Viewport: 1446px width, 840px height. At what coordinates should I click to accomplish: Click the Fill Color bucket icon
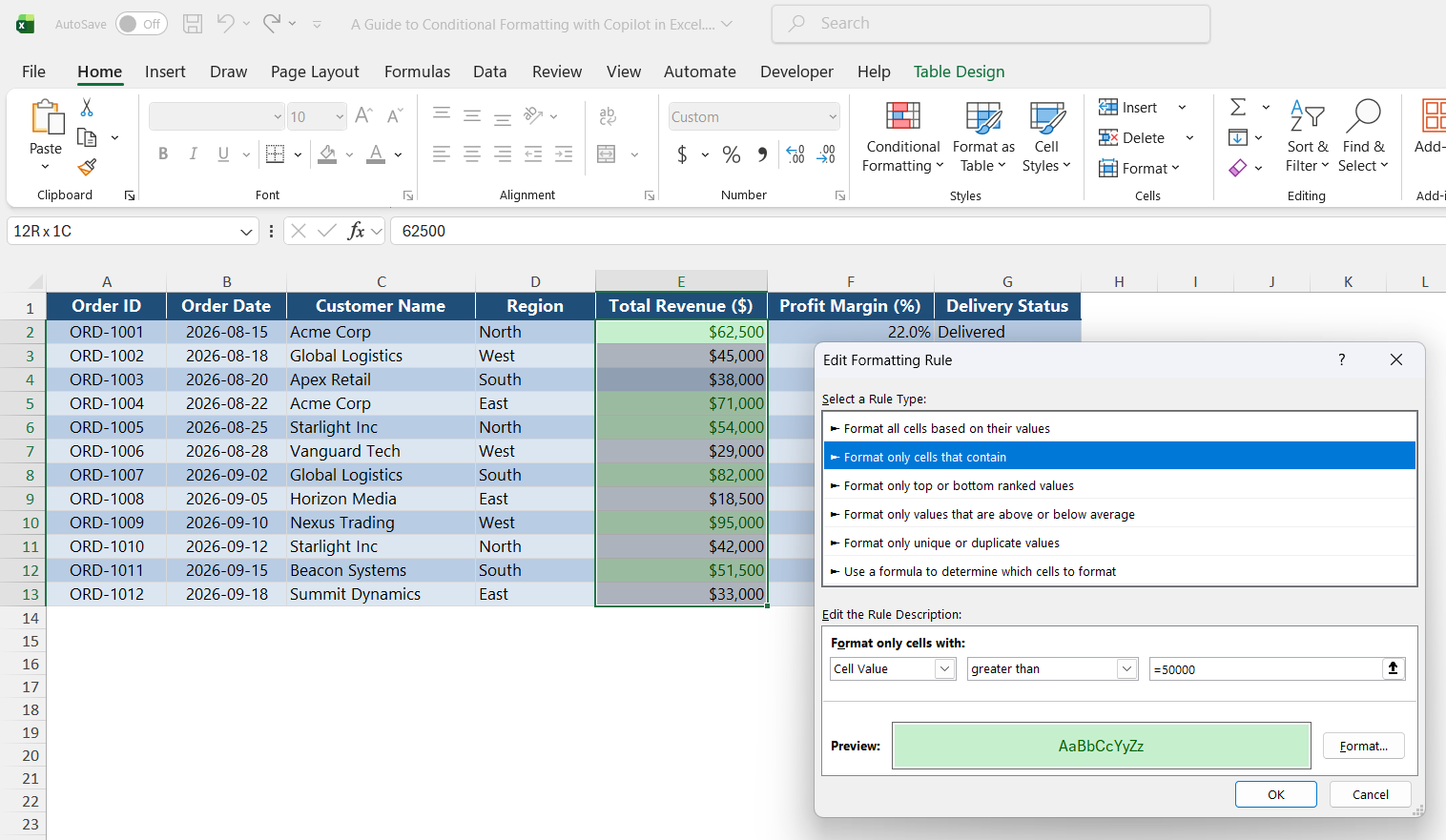click(327, 154)
